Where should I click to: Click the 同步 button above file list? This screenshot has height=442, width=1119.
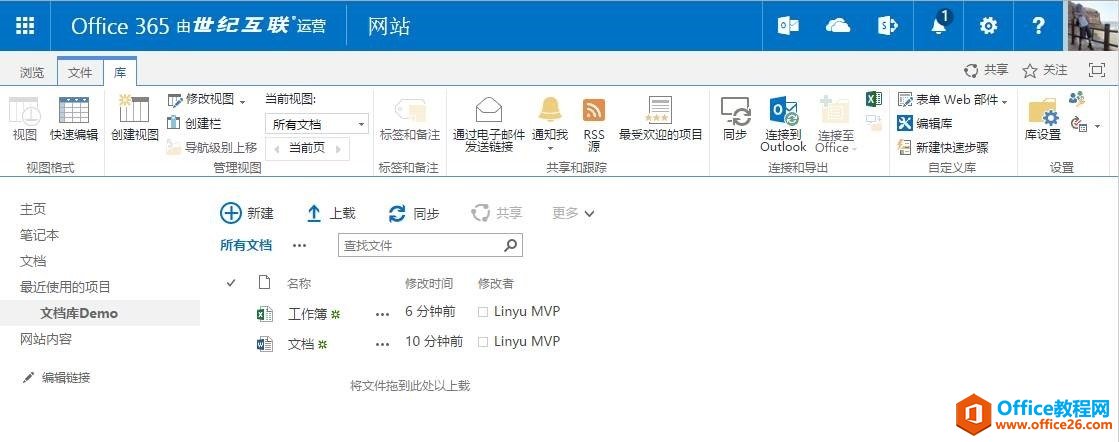click(x=413, y=213)
